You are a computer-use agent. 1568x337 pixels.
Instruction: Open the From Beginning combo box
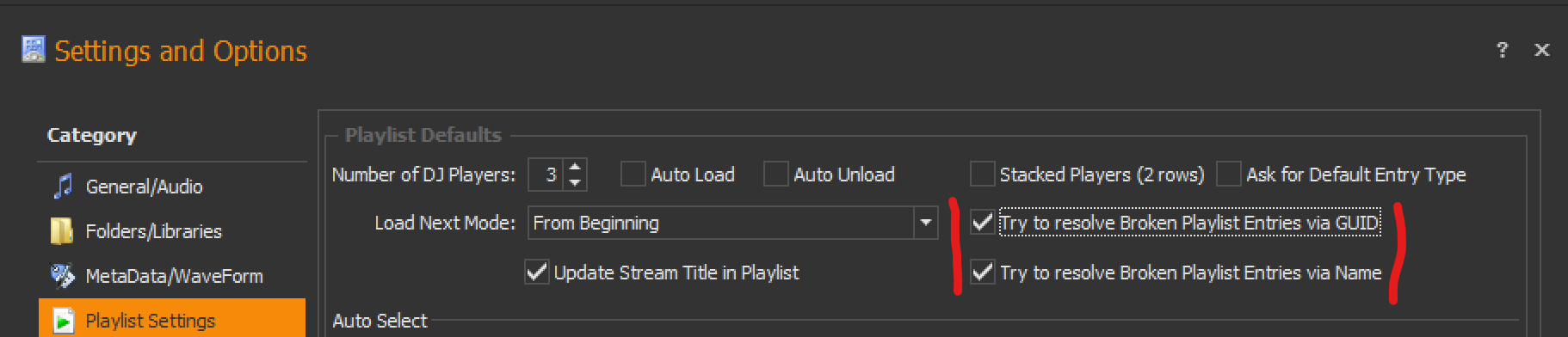click(x=732, y=223)
